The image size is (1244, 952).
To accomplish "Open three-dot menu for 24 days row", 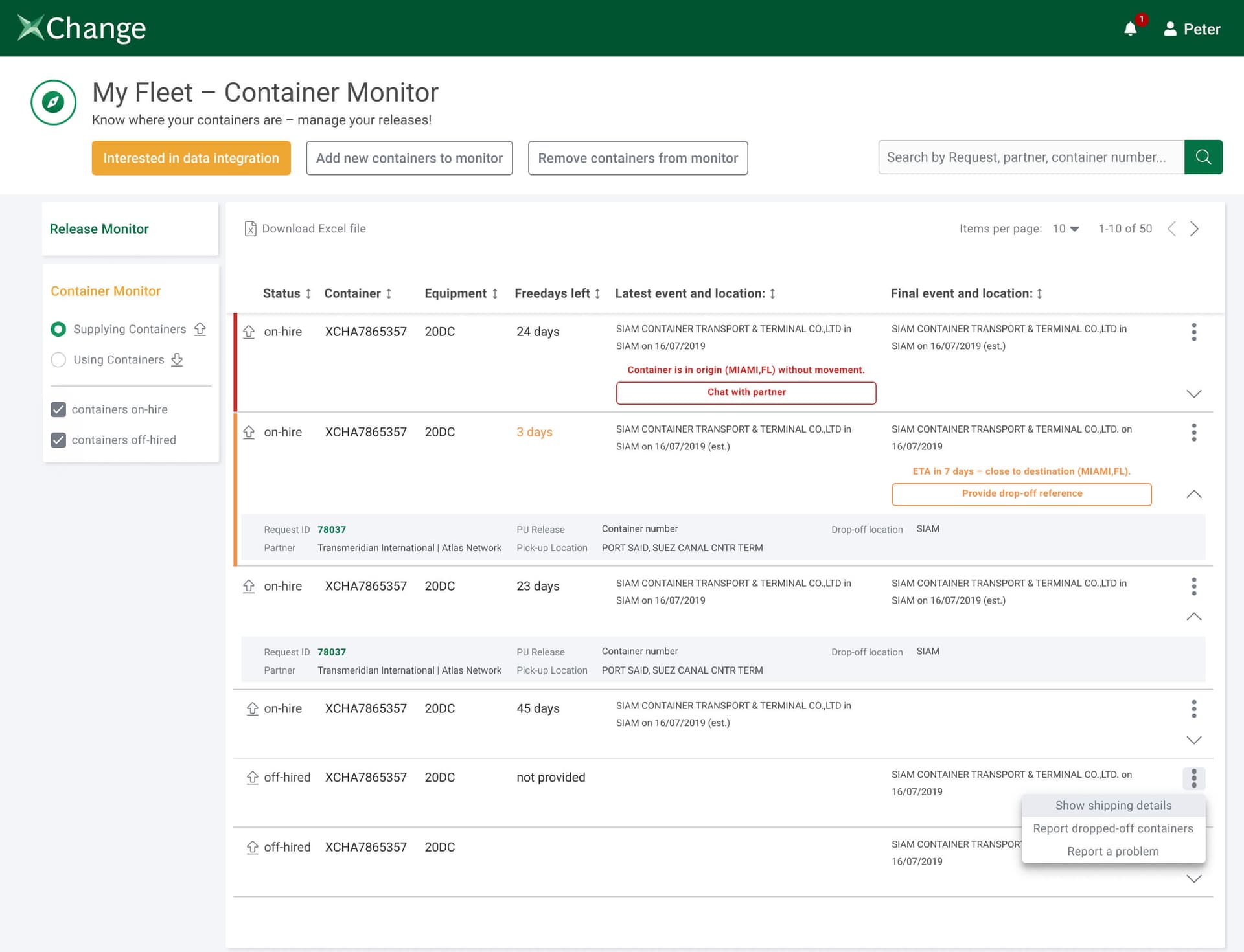I will click(x=1193, y=332).
